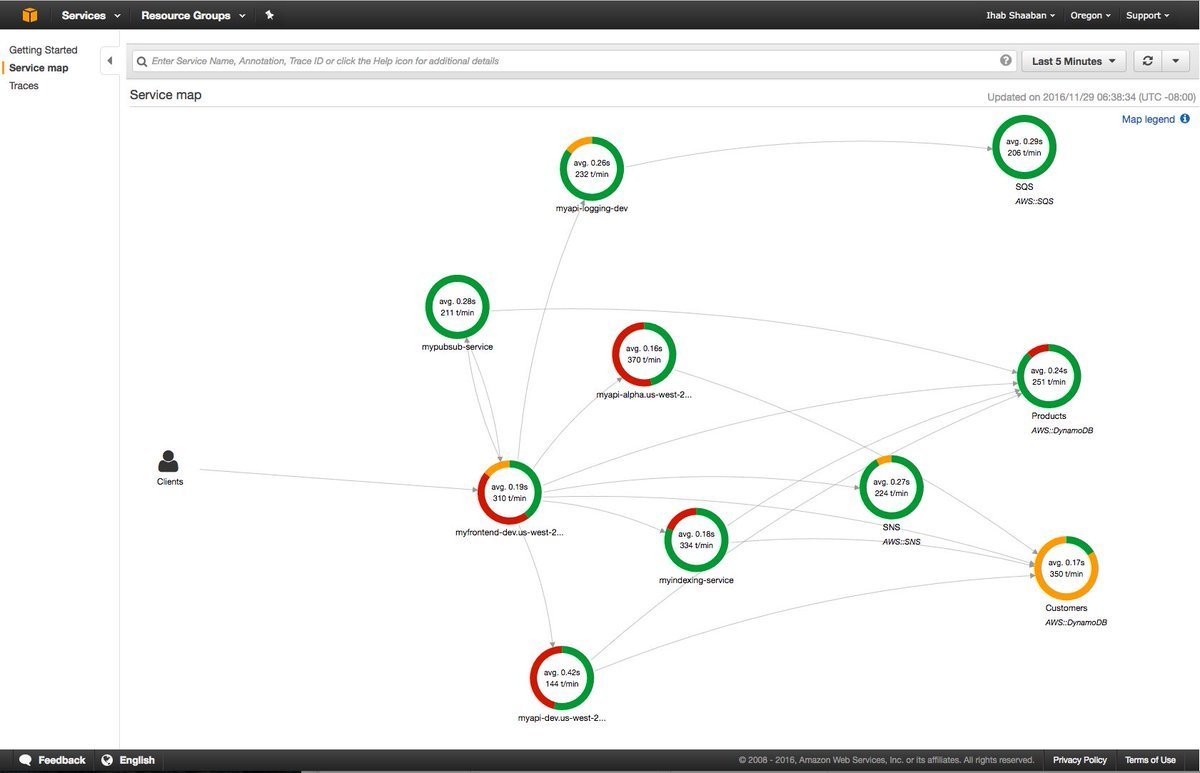Select the myfrontend-dev.us-west-2 node
This screenshot has height=773, width=1200.
click(x=509, y=492)
